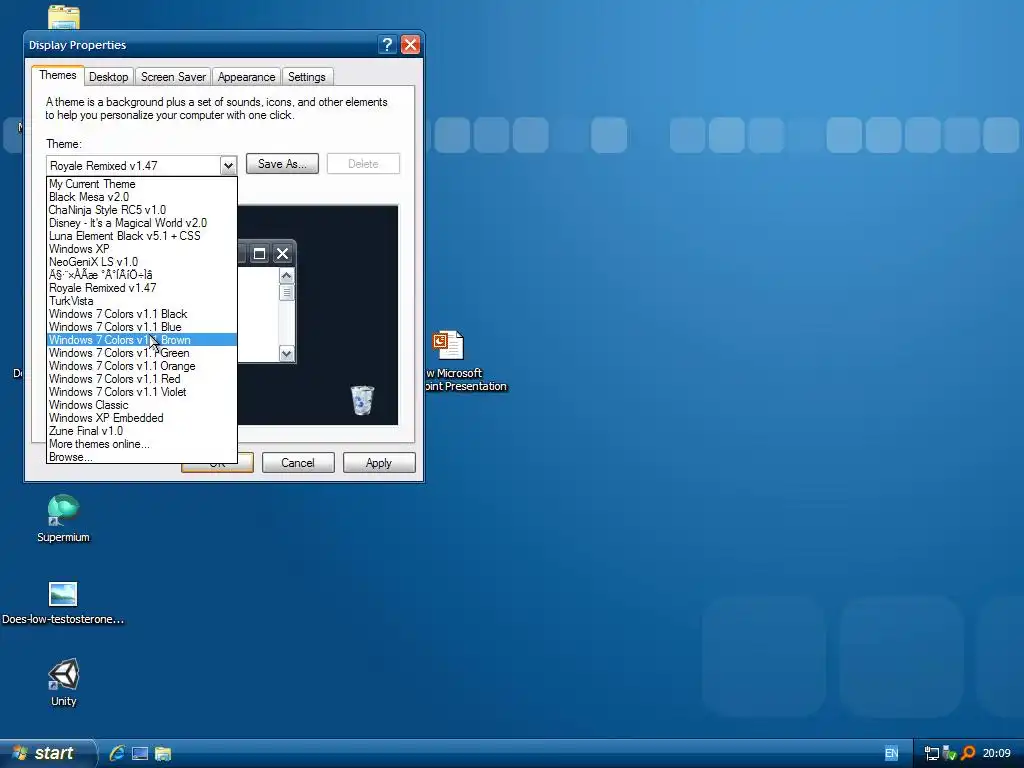The height and width of the screenshot is (768, 1024).
Task: Select the Windows Classic theme
Action: [x=142, y=405]
